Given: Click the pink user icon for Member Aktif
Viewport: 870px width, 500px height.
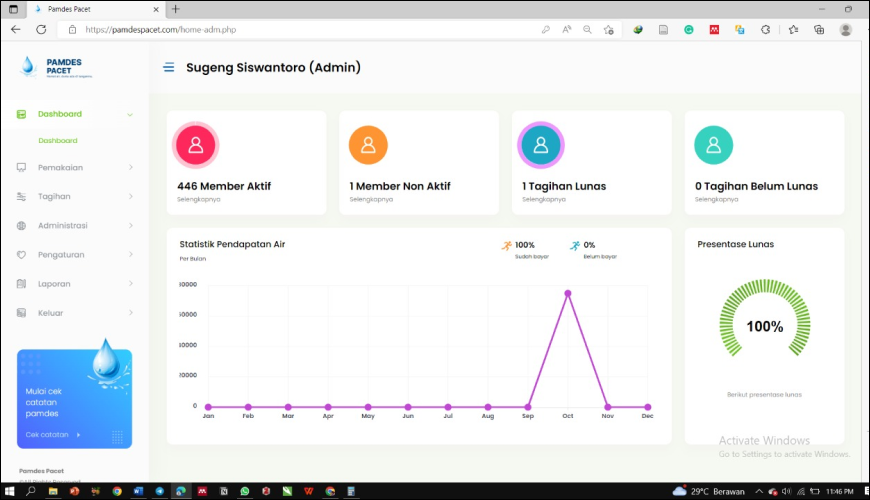Looking at the screenshot, I should pos(196,146).
